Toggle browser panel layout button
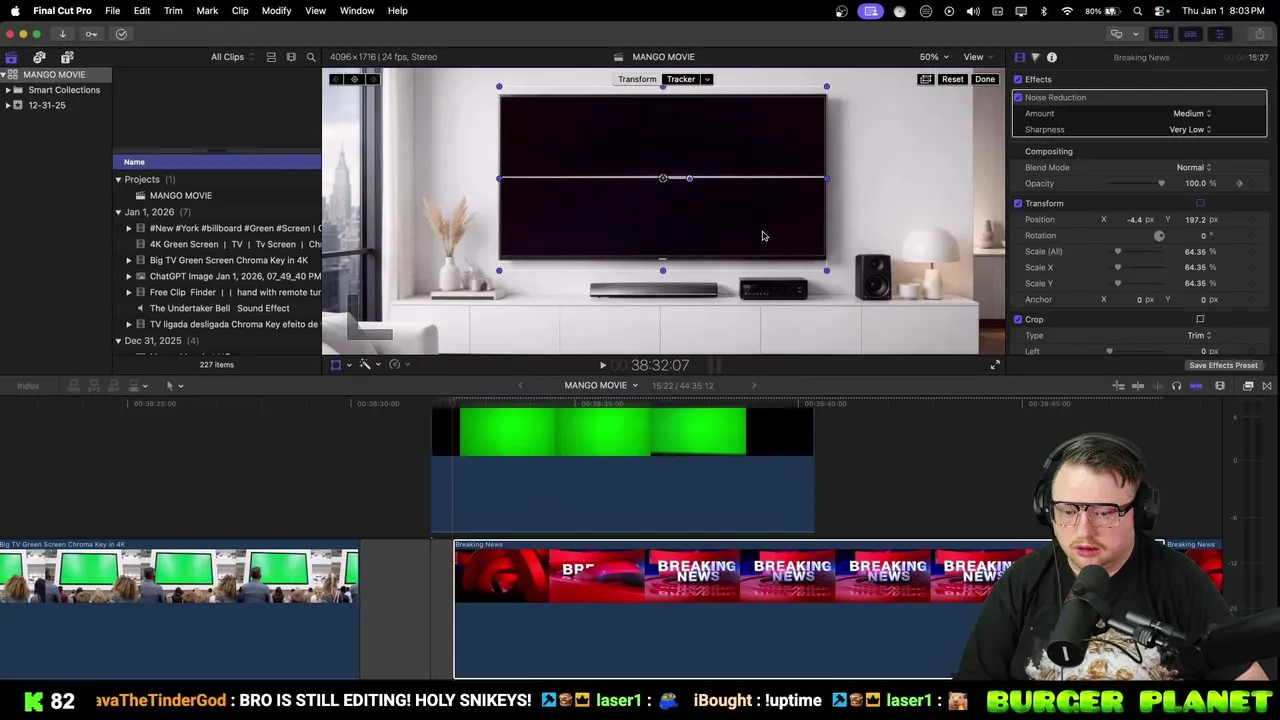The image size is (1280, 720). (1161, 34)
